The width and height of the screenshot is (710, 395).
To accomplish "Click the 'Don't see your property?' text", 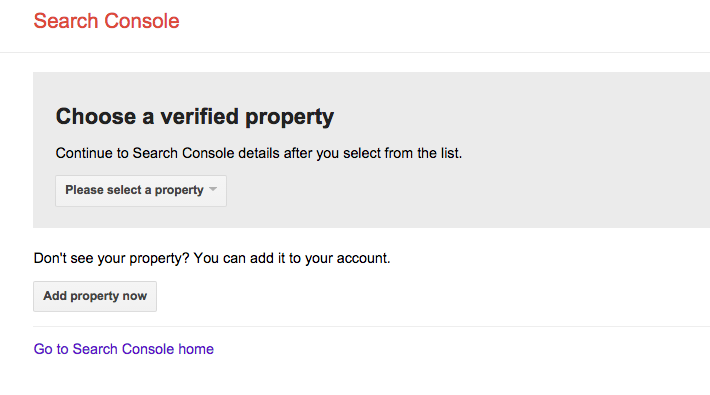I will 111,258.
